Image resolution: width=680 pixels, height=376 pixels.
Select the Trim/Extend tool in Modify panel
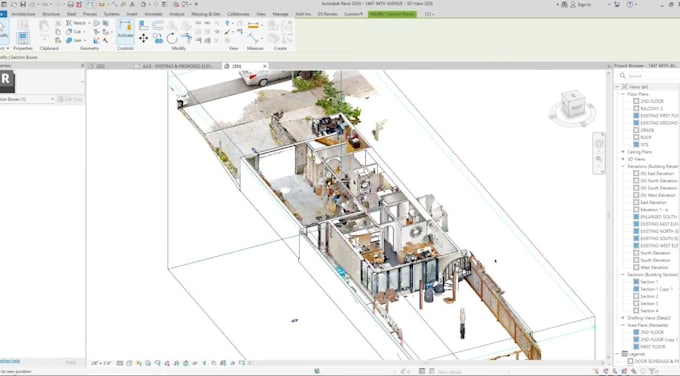(187, 39)
